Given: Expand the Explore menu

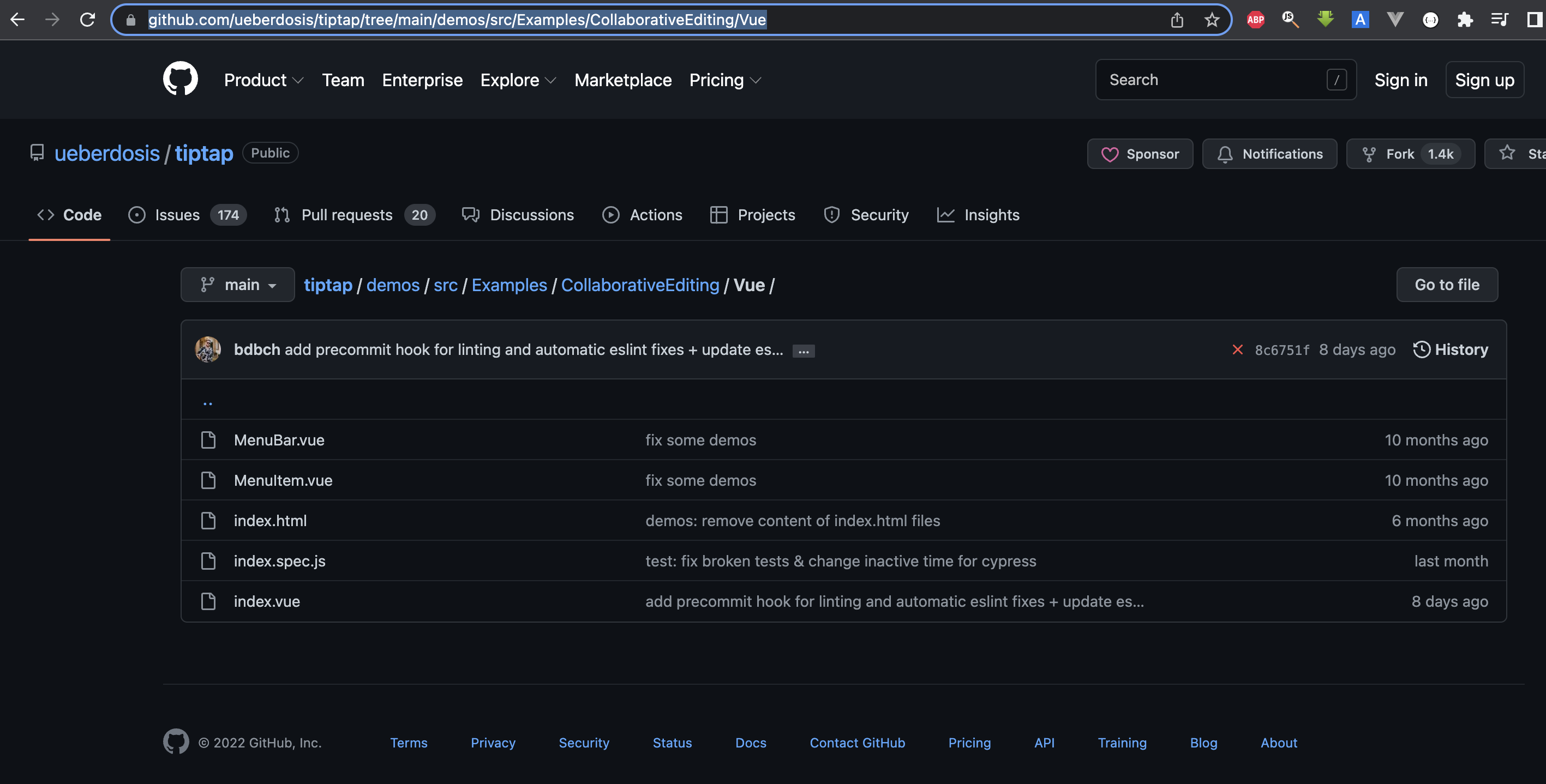Looking at the screenshot, I should (518, 80).
